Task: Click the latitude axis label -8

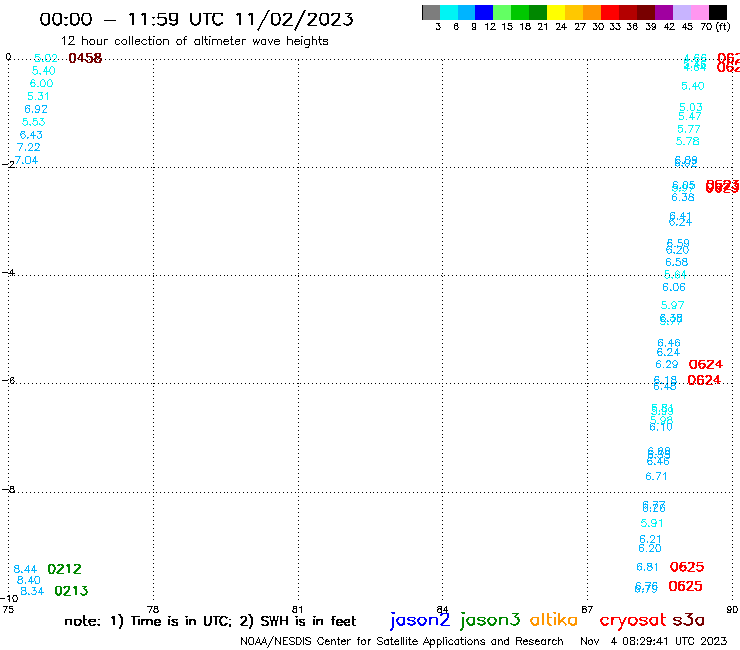Action: coord(9,489)
